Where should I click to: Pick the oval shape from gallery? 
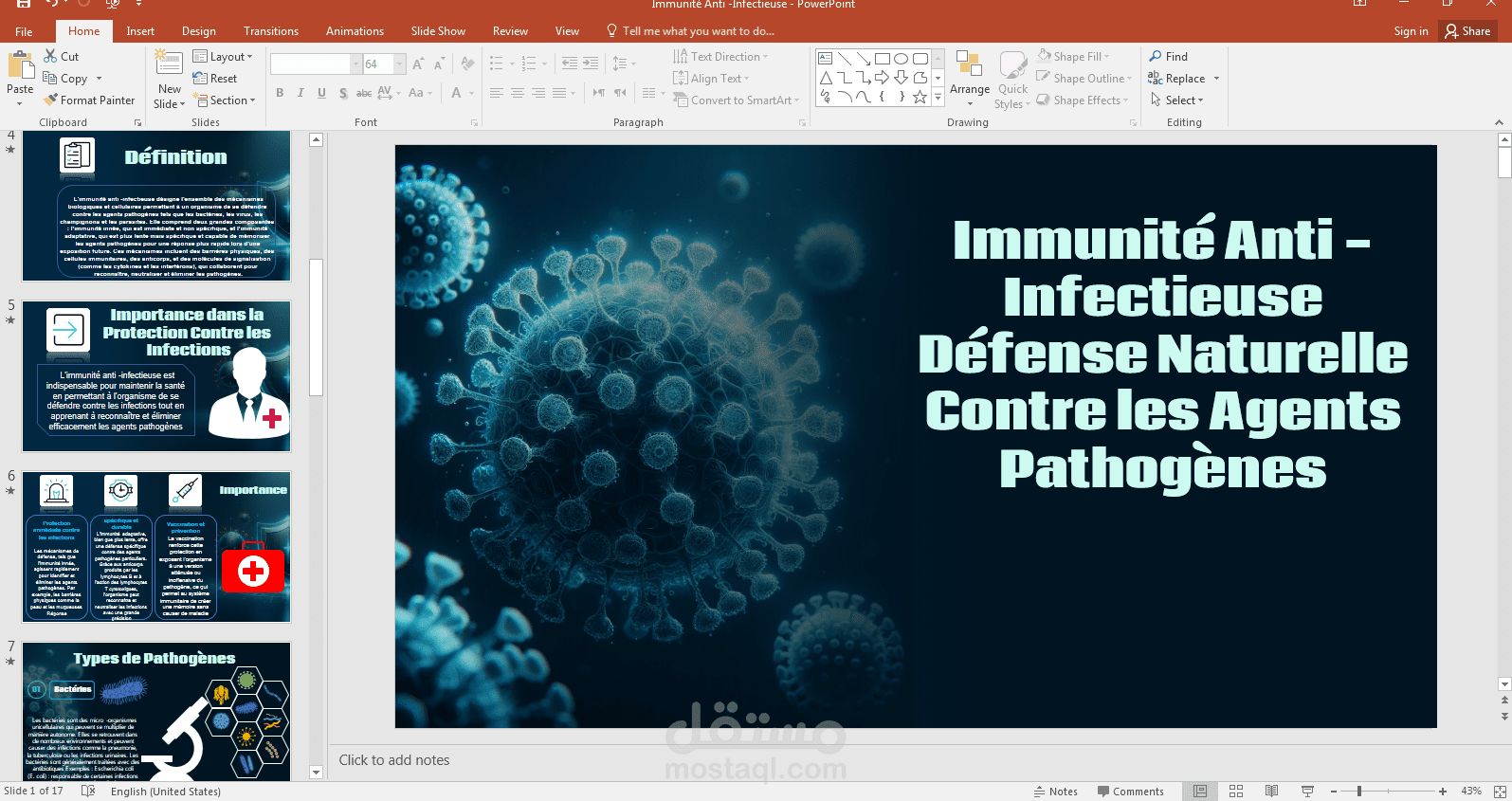click(902, 59)
